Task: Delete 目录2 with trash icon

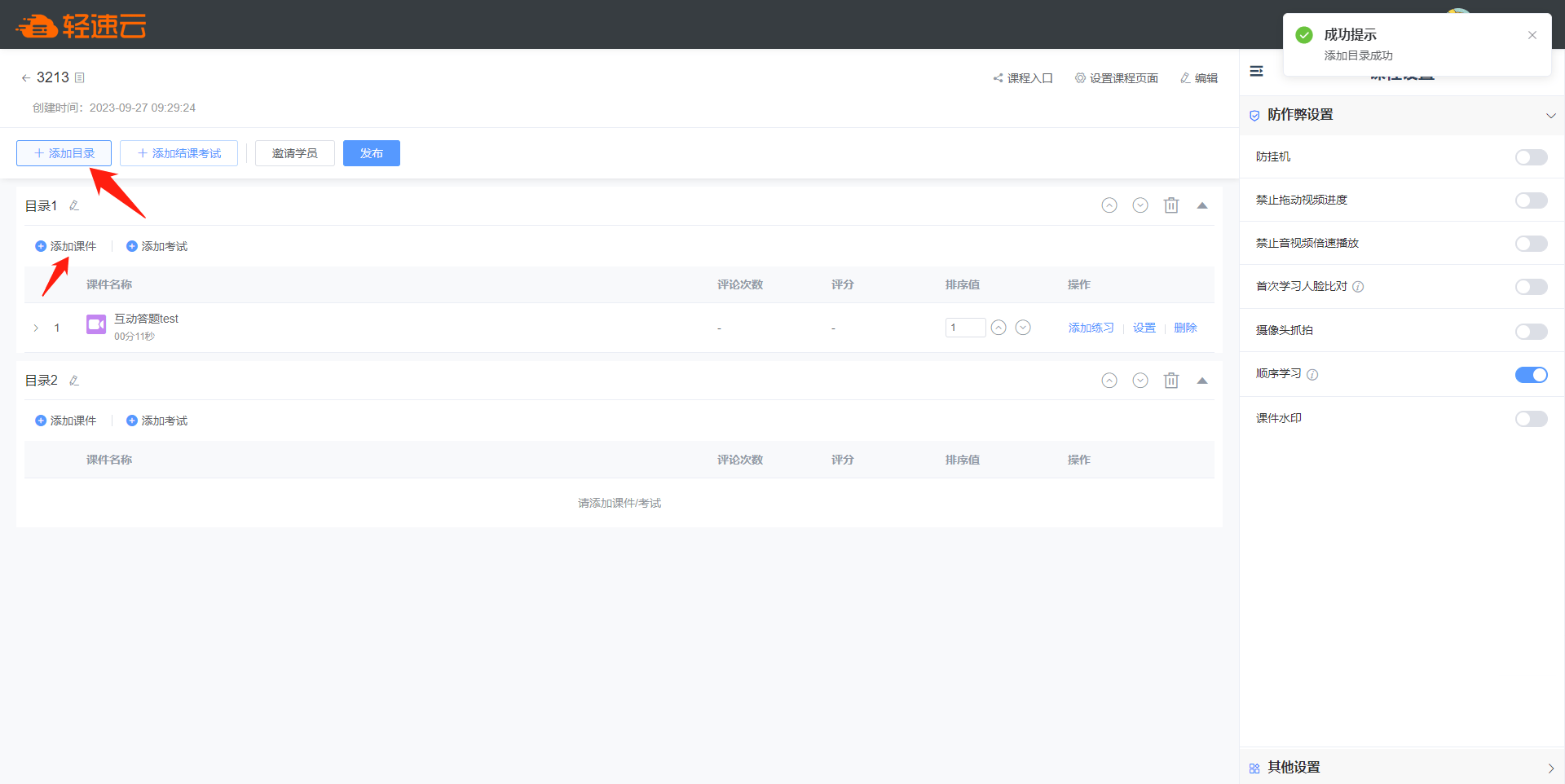Action: (1171, 381)
